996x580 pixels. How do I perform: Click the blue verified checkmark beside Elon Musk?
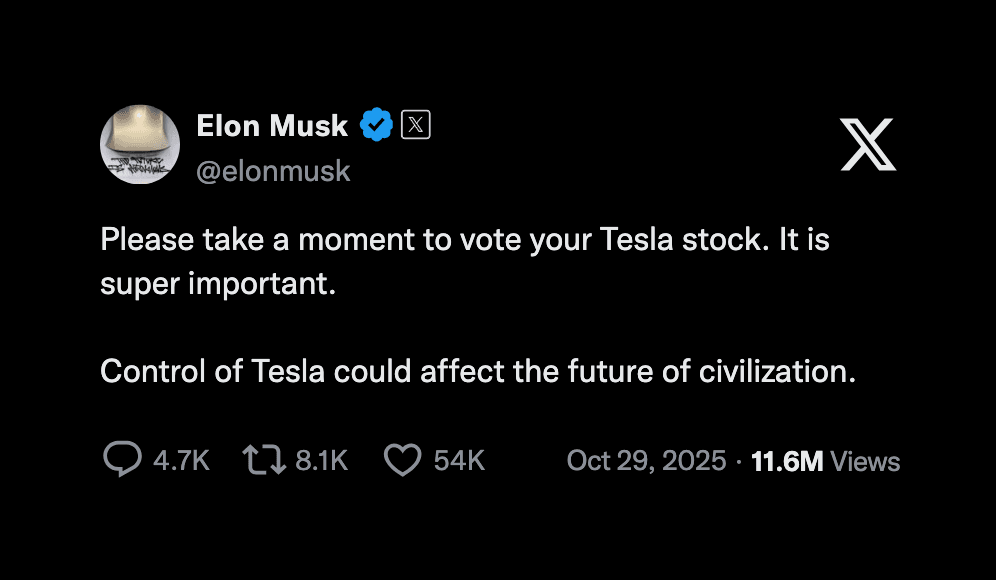point(376,124)
